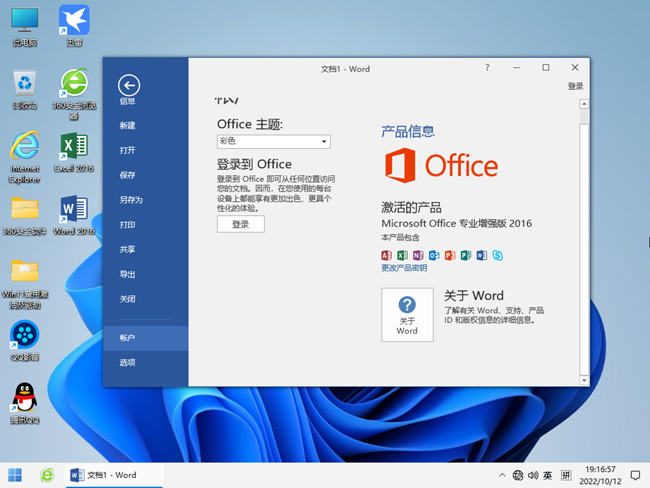Click the Skype product icon
The height and width of the screenshot is (488, 650).
point(497,255)
